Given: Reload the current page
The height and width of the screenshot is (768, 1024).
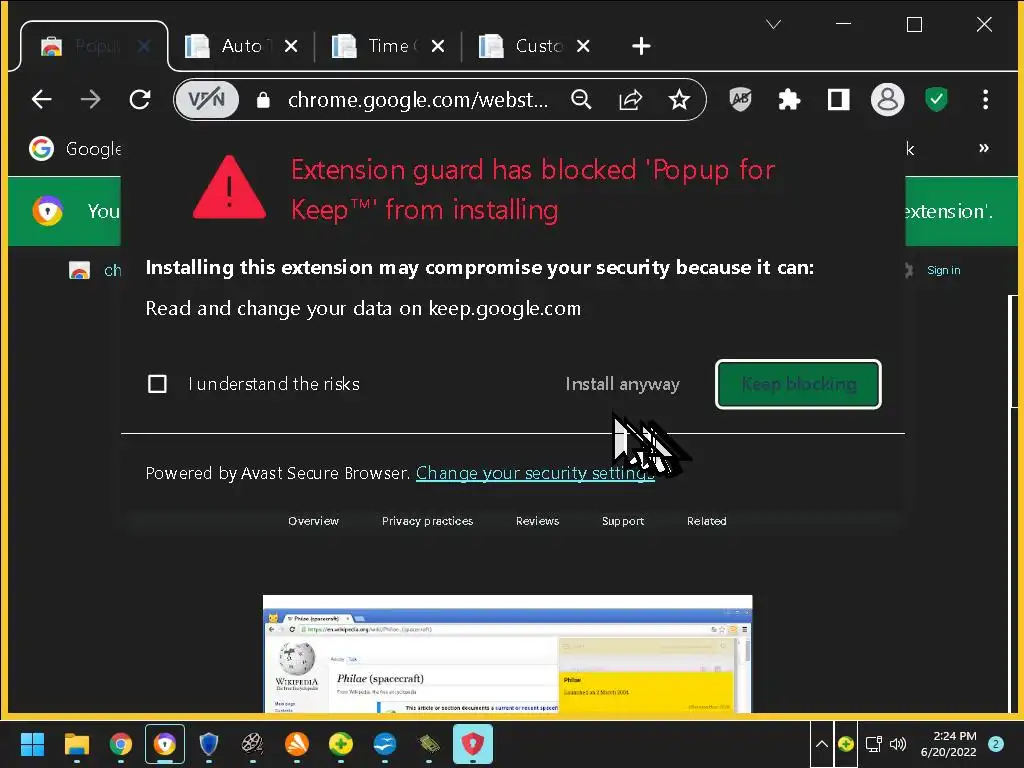Looking at the screenshot, I should (x=140, y=99).
